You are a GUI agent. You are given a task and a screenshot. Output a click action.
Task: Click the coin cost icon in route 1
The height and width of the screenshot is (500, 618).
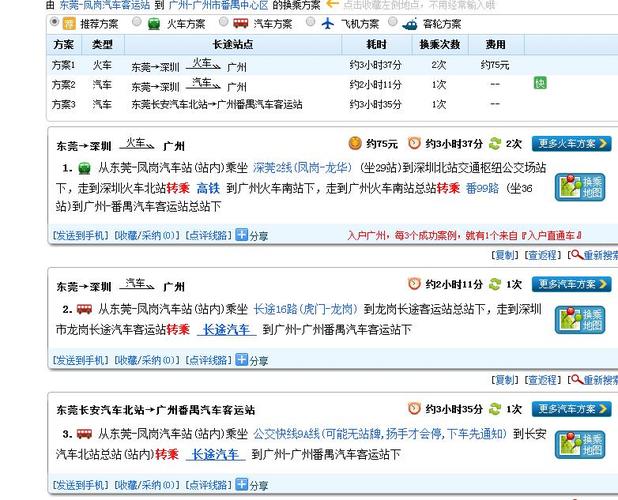coord(355,143)
